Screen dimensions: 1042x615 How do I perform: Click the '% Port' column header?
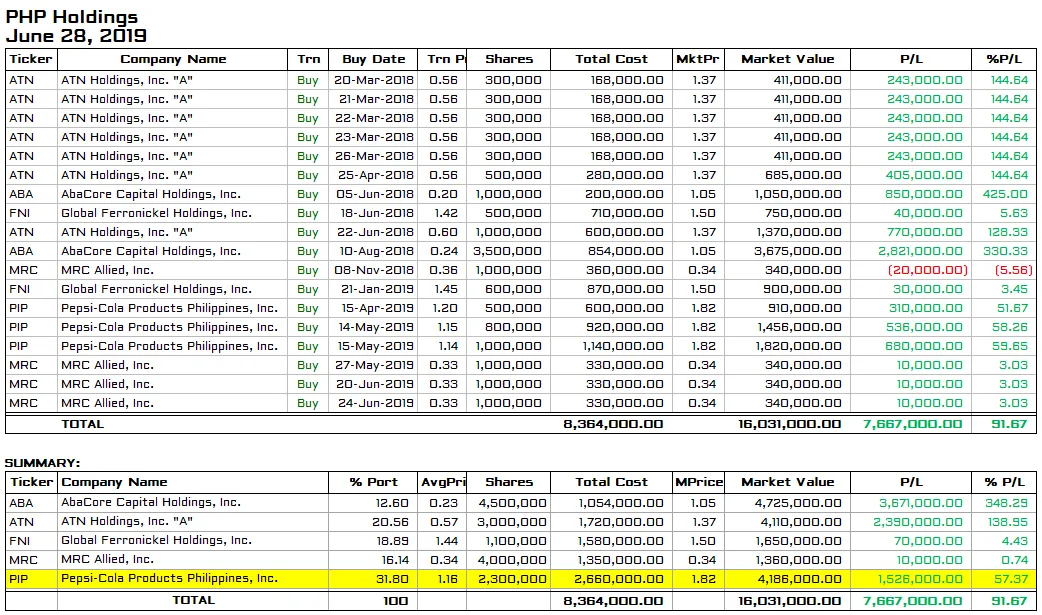tap(373, 483)
